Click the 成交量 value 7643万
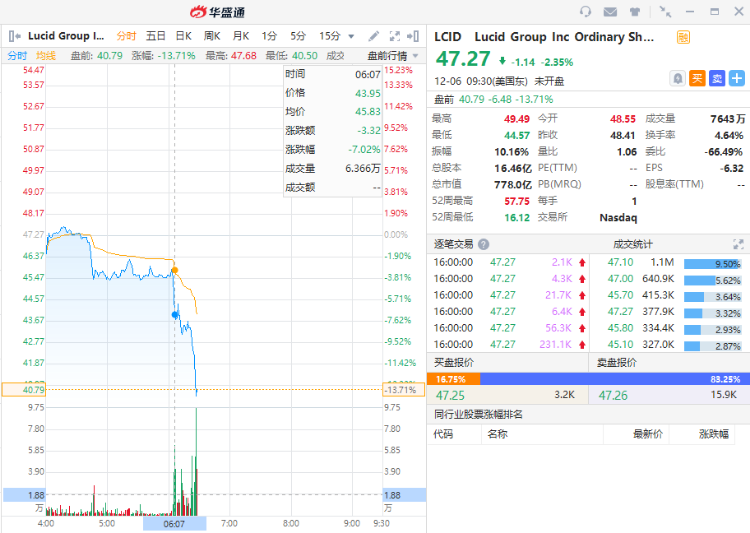 click(728, 119)
